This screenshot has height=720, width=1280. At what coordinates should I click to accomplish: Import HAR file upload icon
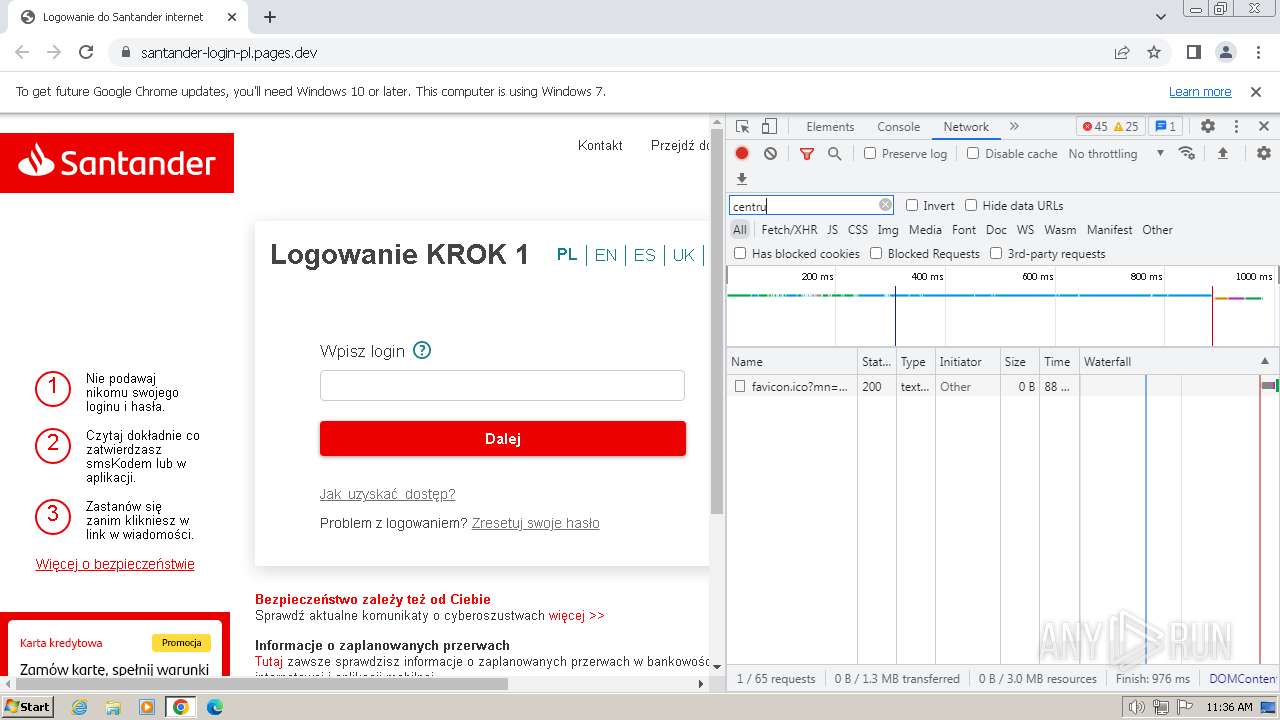pyautogui.click(x=1222, y=153)
